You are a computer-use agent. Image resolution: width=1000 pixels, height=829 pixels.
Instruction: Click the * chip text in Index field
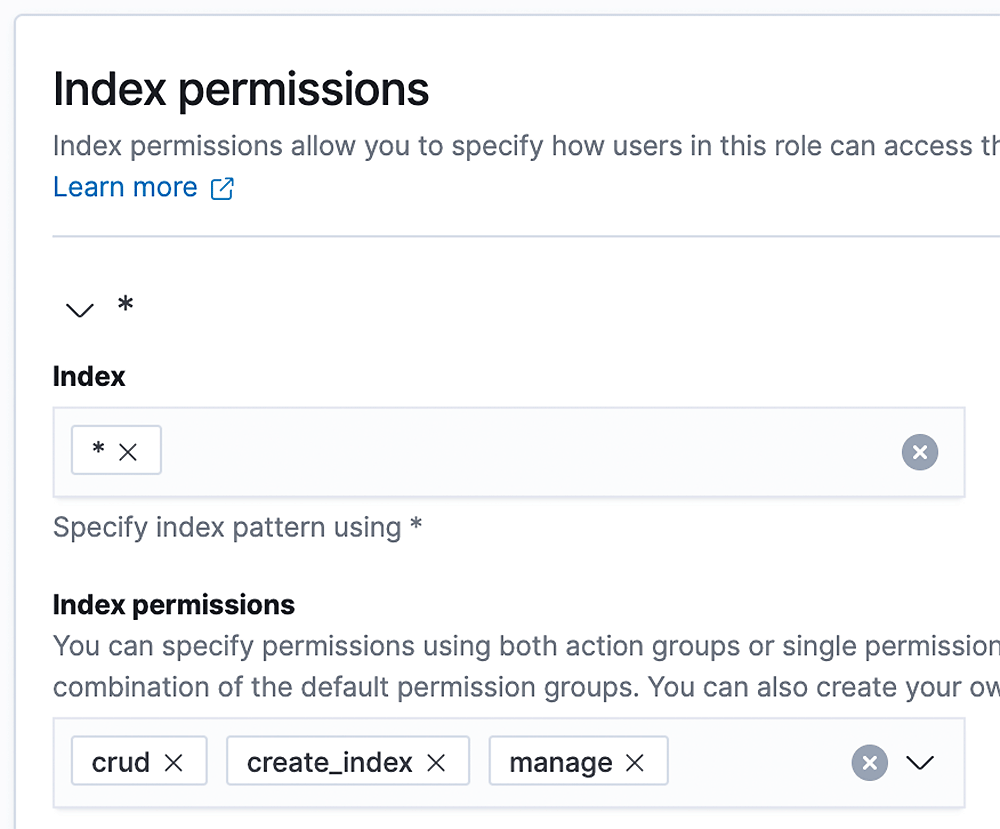pyautogui.click(x=98, y=451)
